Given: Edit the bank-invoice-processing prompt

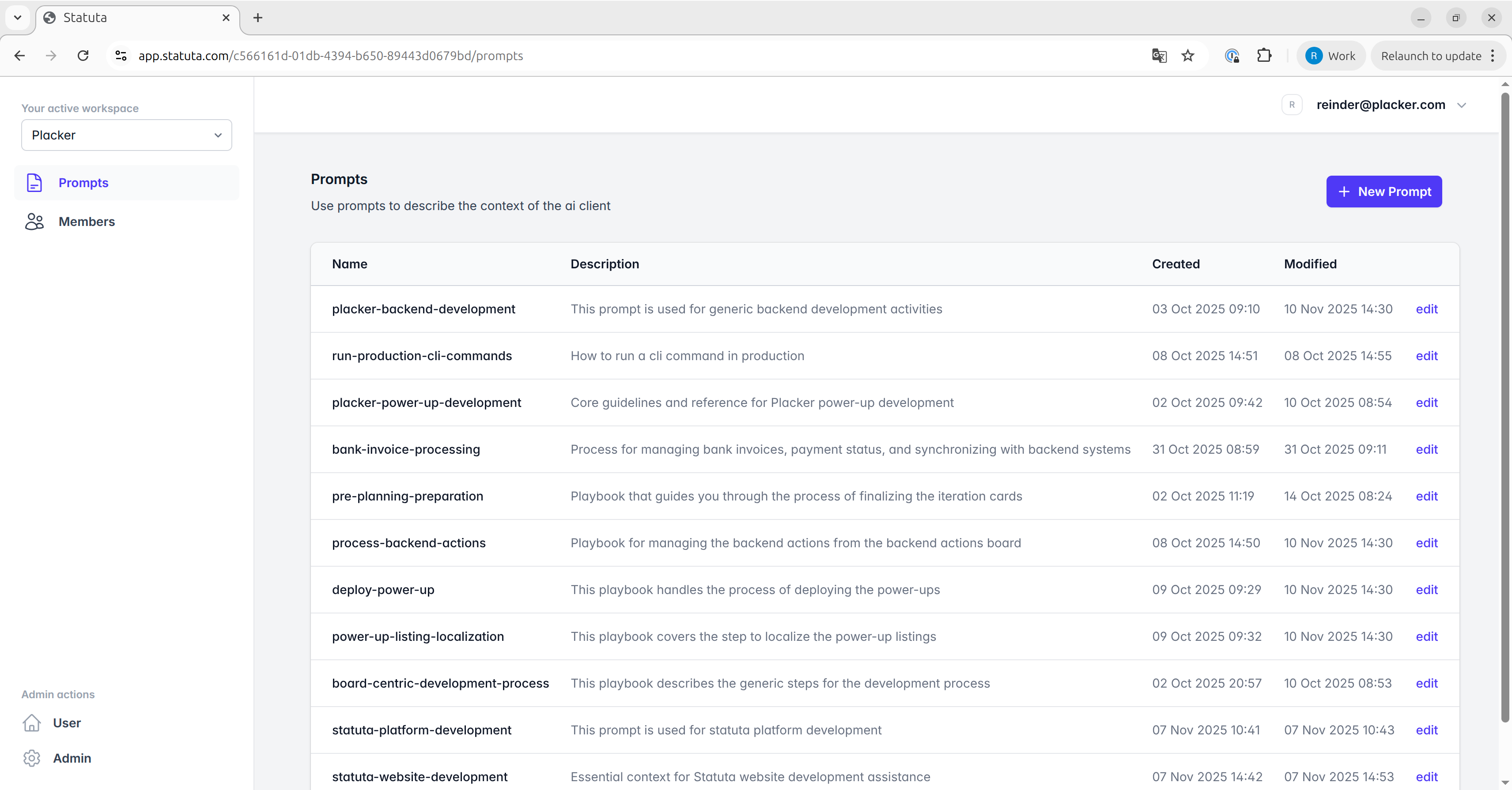Looking at the screenshot, I should 1427,449.
